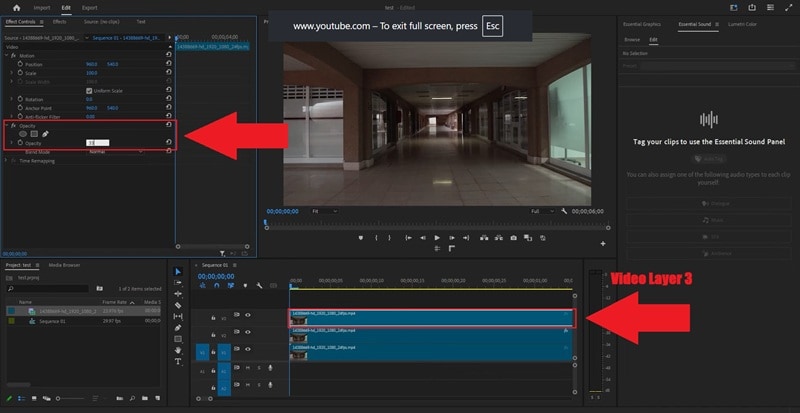The width and height of the screenshot is (800, 413).
Task: Expand the Rotation property
Action: (x=12, y=99)
